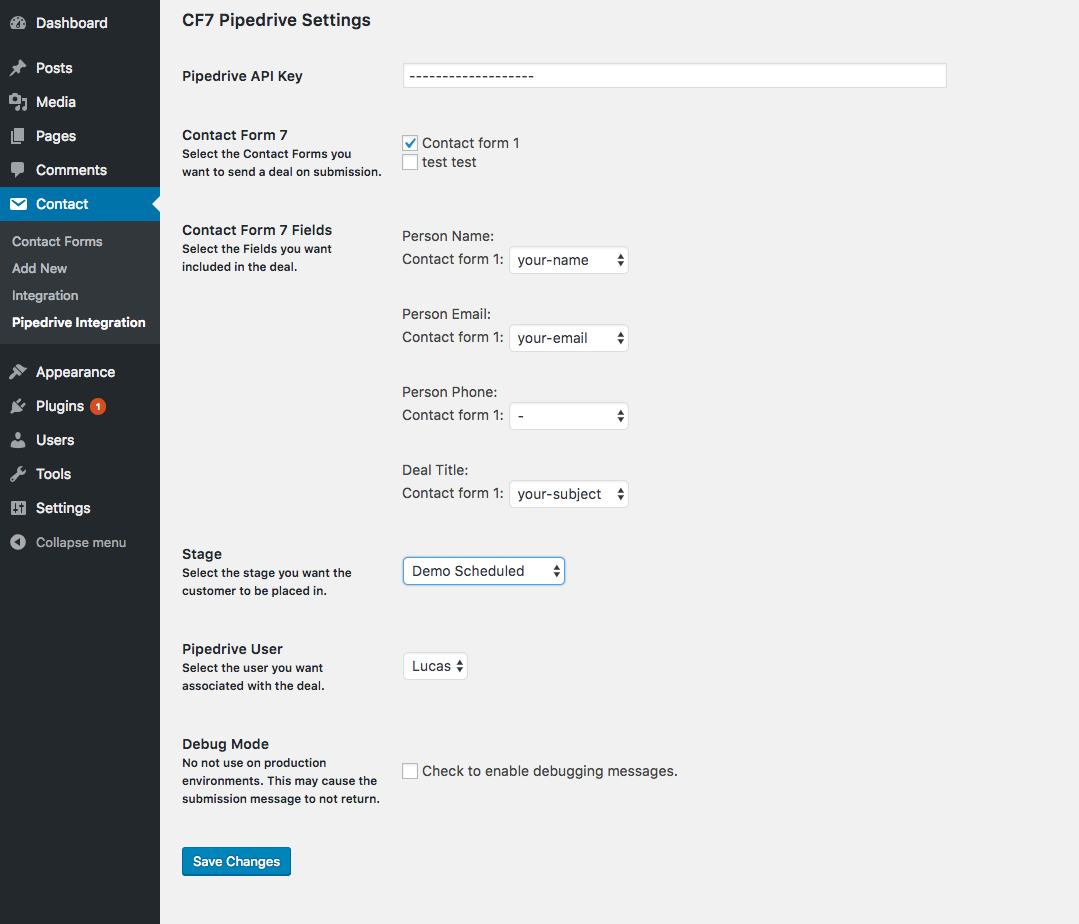1079x924 pixels.
Task: Click the Contact Form 7 Fields heading
Action: pos(257,230)
